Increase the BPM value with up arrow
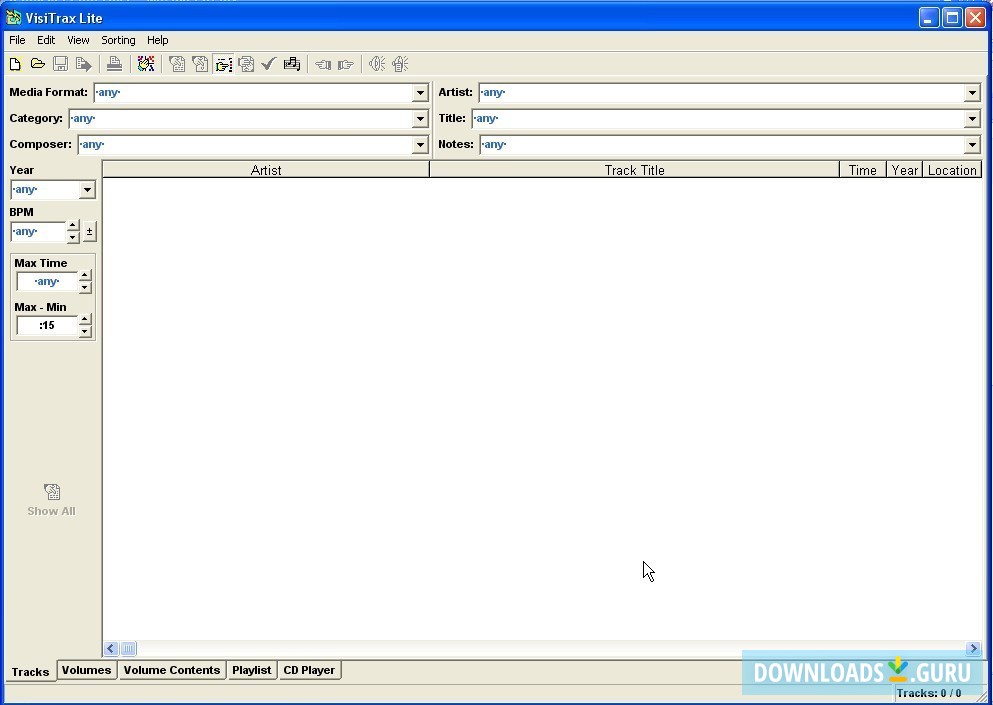 (73, 226)
